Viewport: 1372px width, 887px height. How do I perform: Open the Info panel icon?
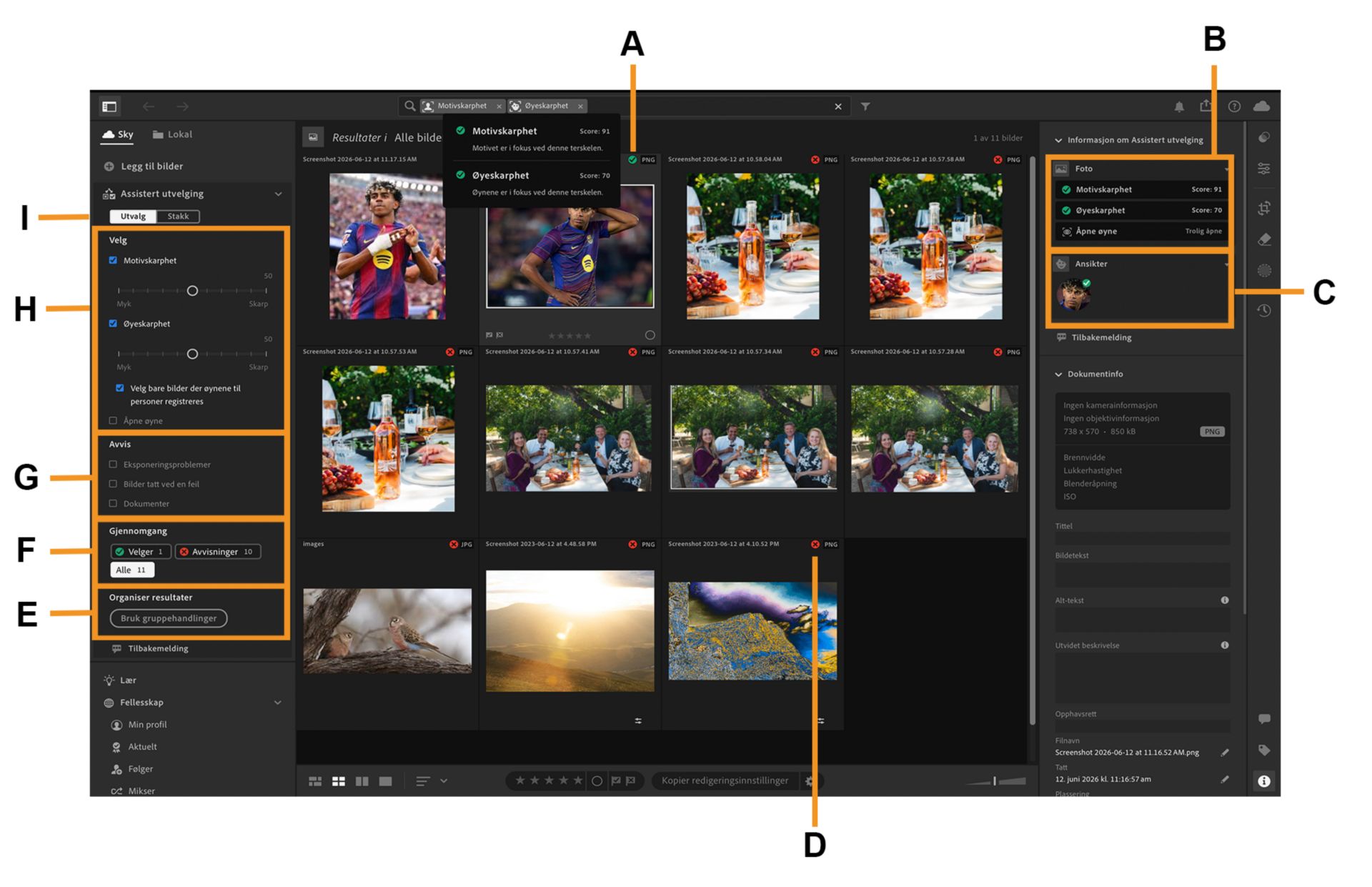tap(1264, 781)
